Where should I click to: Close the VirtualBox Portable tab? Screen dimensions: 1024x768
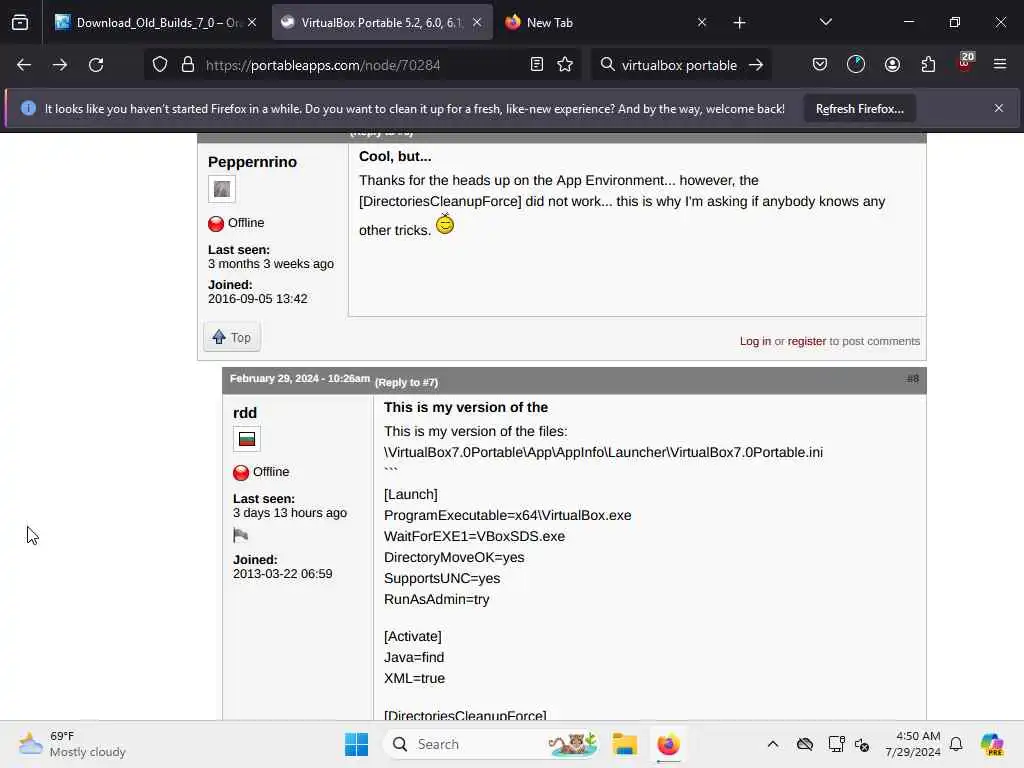tap(477, 22)
